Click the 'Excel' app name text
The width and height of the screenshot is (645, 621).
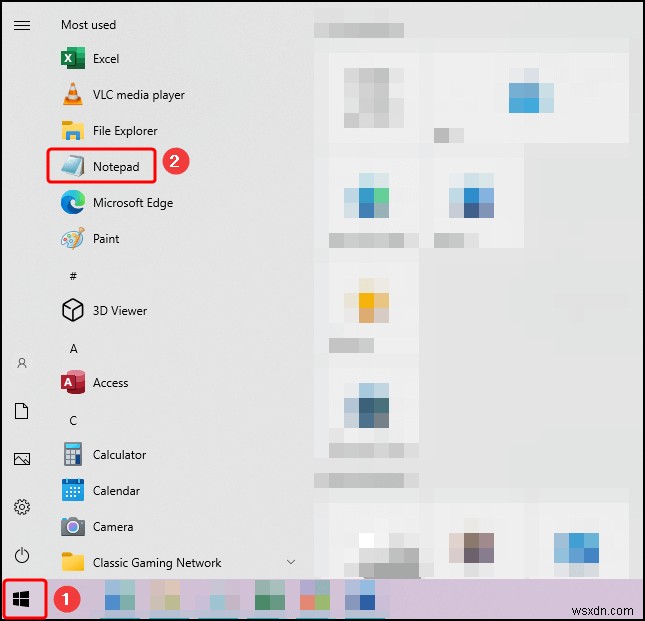pos(106,59)
